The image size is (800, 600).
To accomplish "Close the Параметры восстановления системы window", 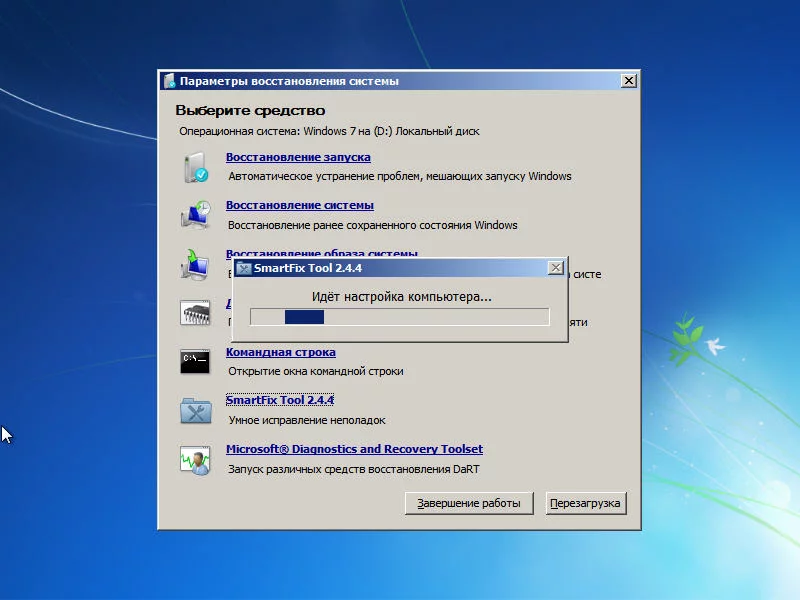I will [629, 81].
